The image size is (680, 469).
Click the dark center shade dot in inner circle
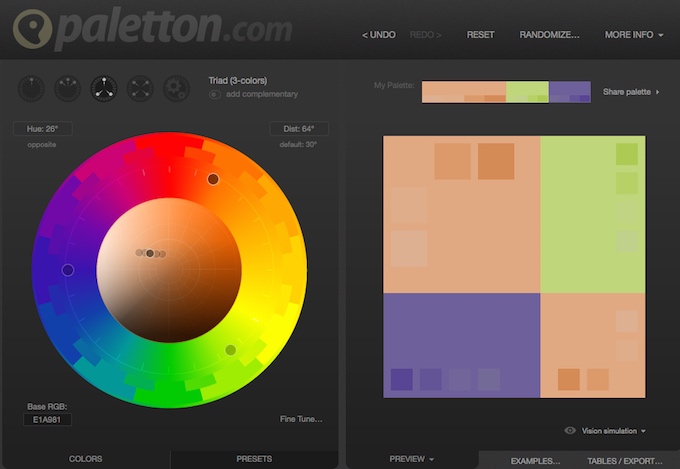coord(150,253)
